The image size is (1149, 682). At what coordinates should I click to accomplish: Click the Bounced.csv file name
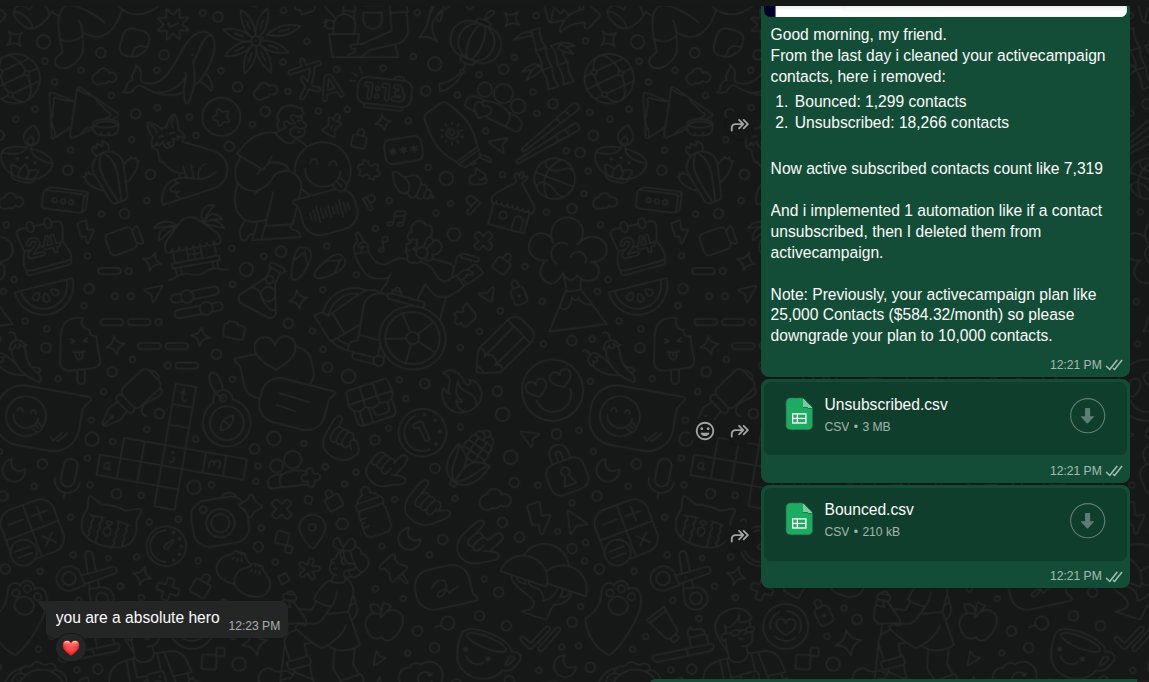[x=868, y=509]
